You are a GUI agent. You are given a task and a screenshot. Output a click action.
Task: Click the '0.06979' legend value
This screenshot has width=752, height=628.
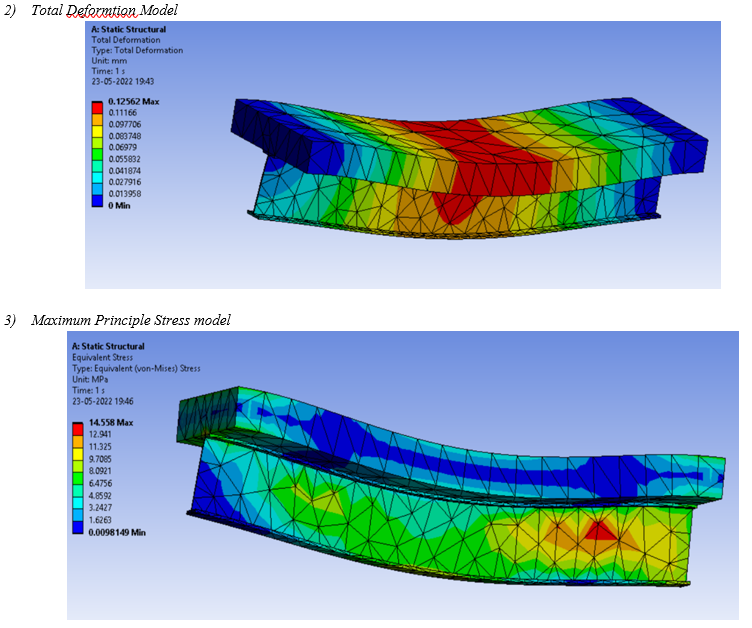tap(123, 147)
